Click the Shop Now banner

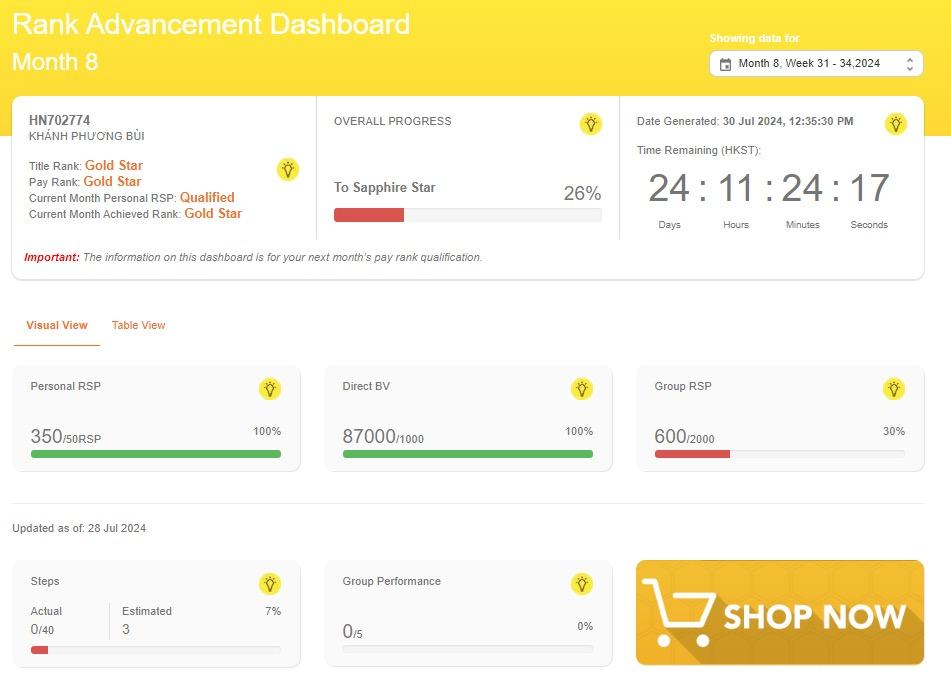[x=780, y=612]
